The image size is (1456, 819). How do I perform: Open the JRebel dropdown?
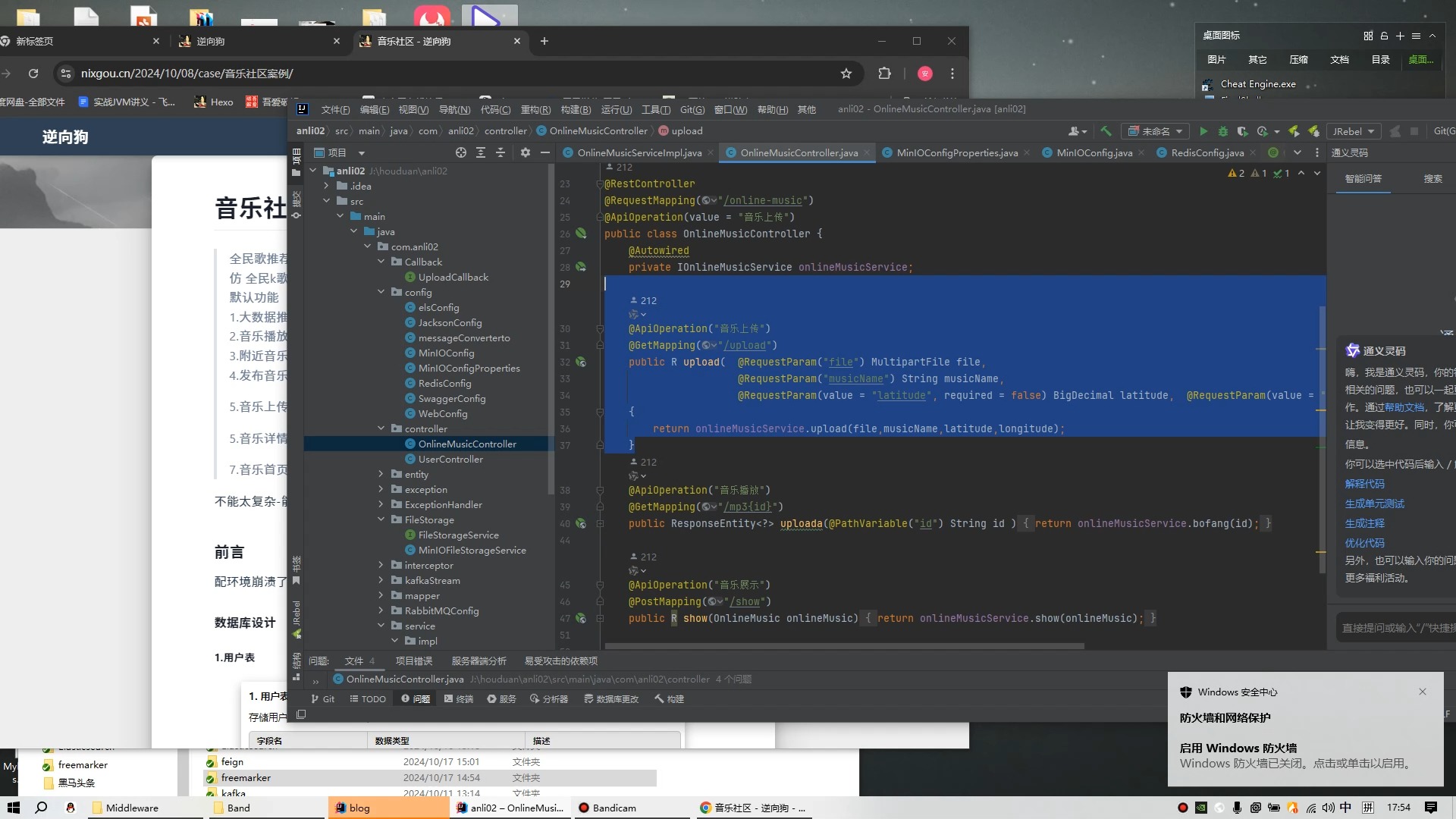coord(1354,131)
